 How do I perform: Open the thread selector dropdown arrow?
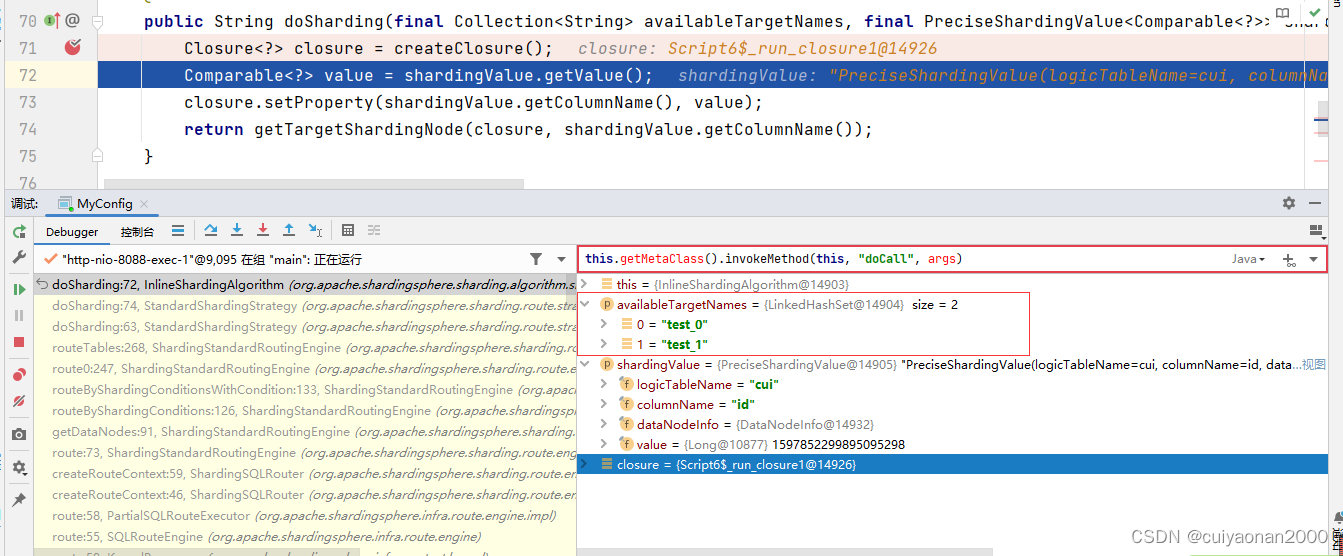pos(561,259)
